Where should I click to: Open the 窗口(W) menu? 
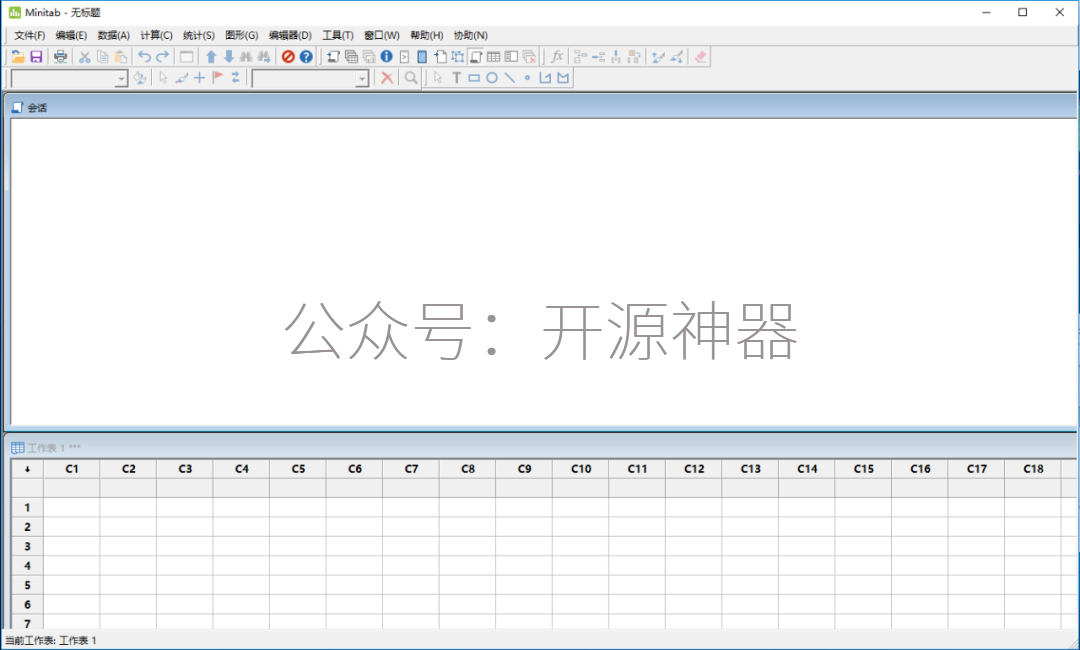[x=382, y=35]
